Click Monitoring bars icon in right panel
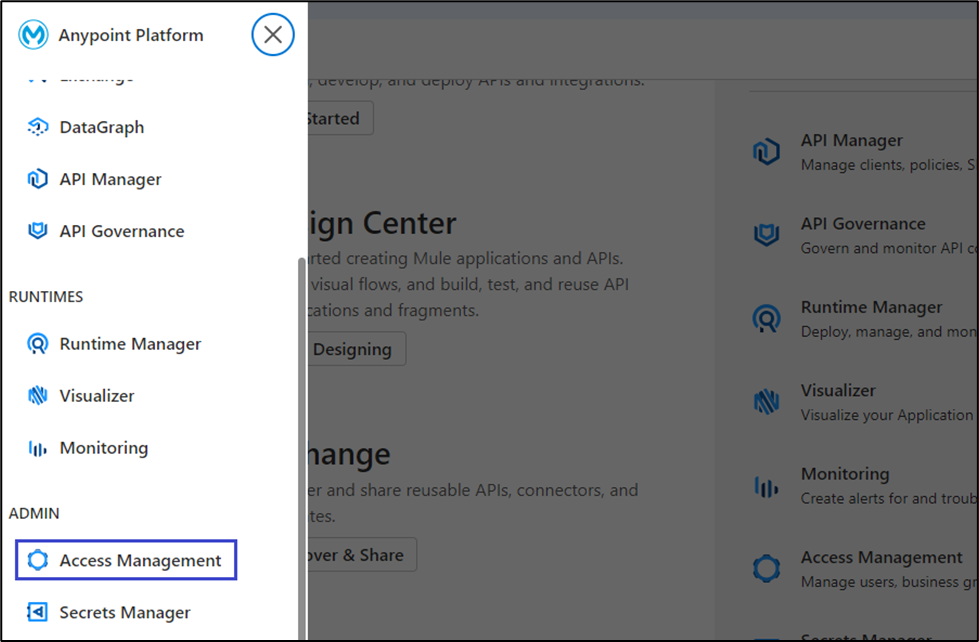979x642 pixels. pos(766,486)
